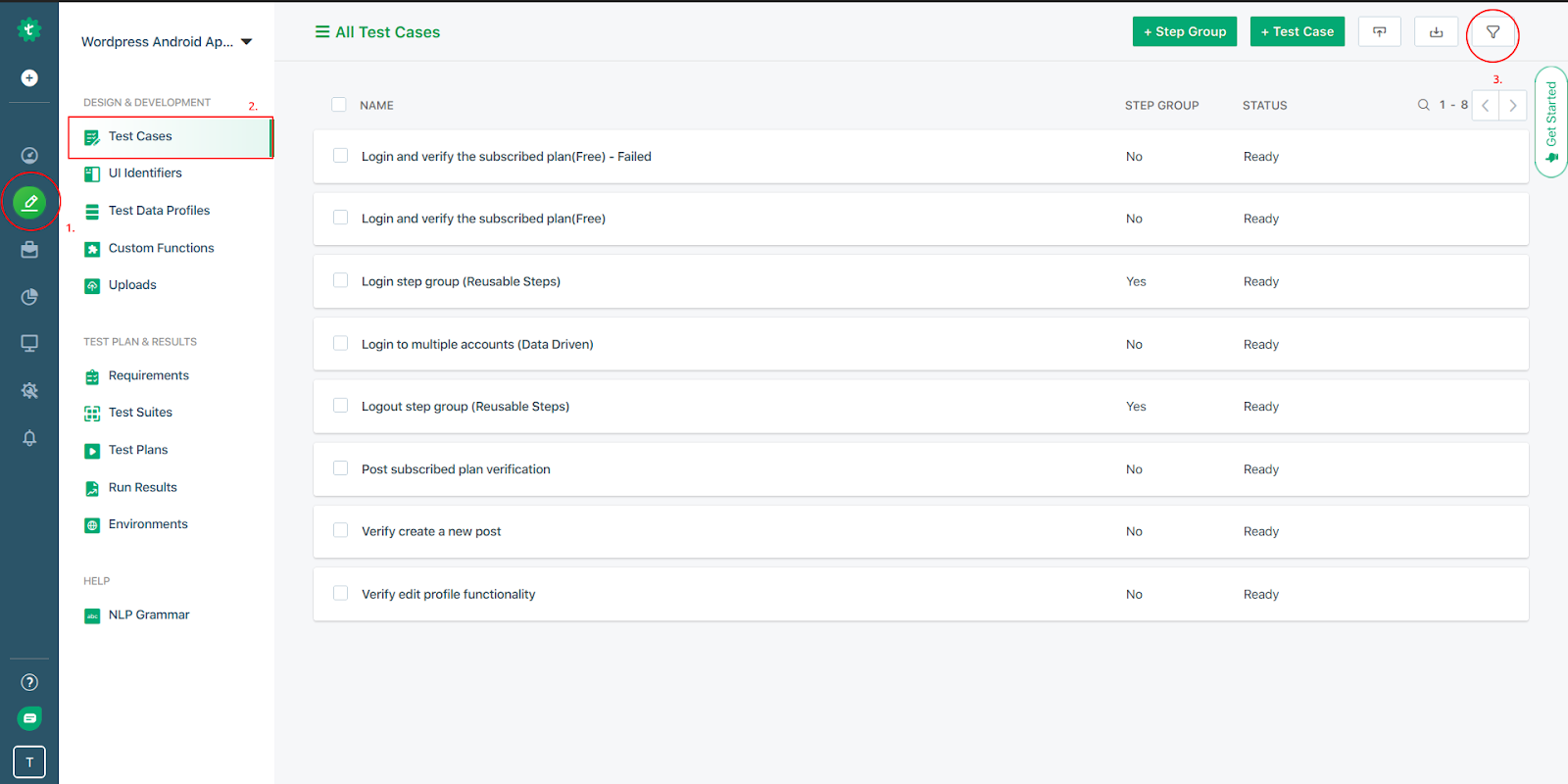Screen dimensions: 1568x784
Task: Open 'Verify edit profile functionality' test case
Action: [x=448, y=594]
